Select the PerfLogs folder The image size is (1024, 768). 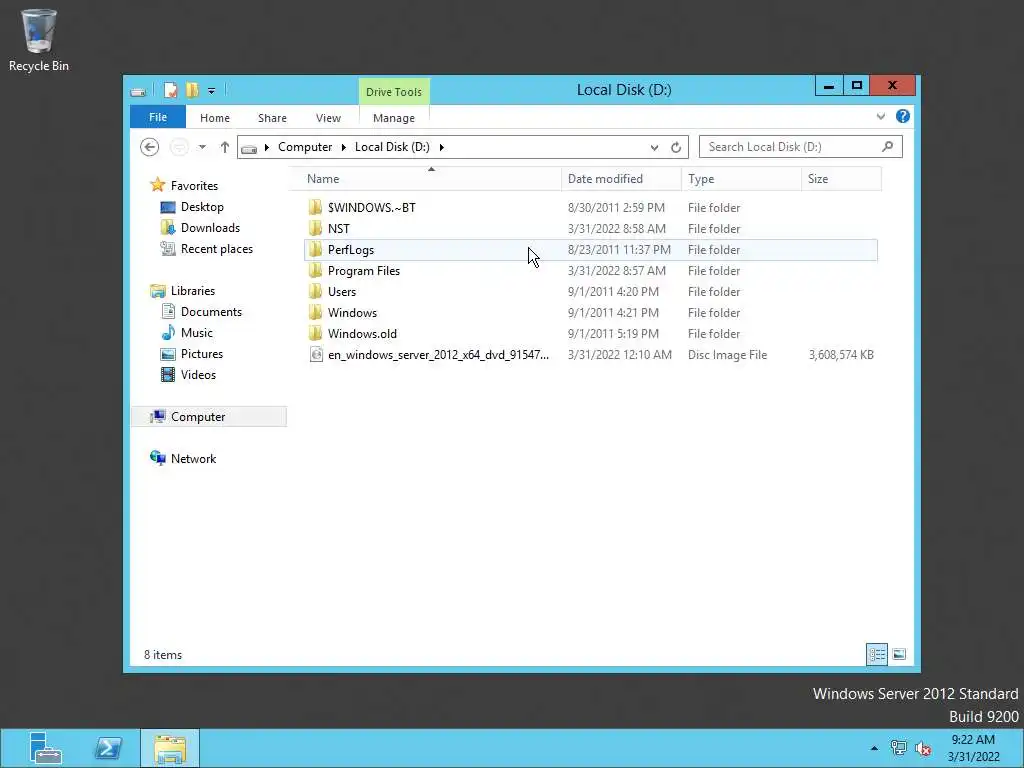pos(590,249)
